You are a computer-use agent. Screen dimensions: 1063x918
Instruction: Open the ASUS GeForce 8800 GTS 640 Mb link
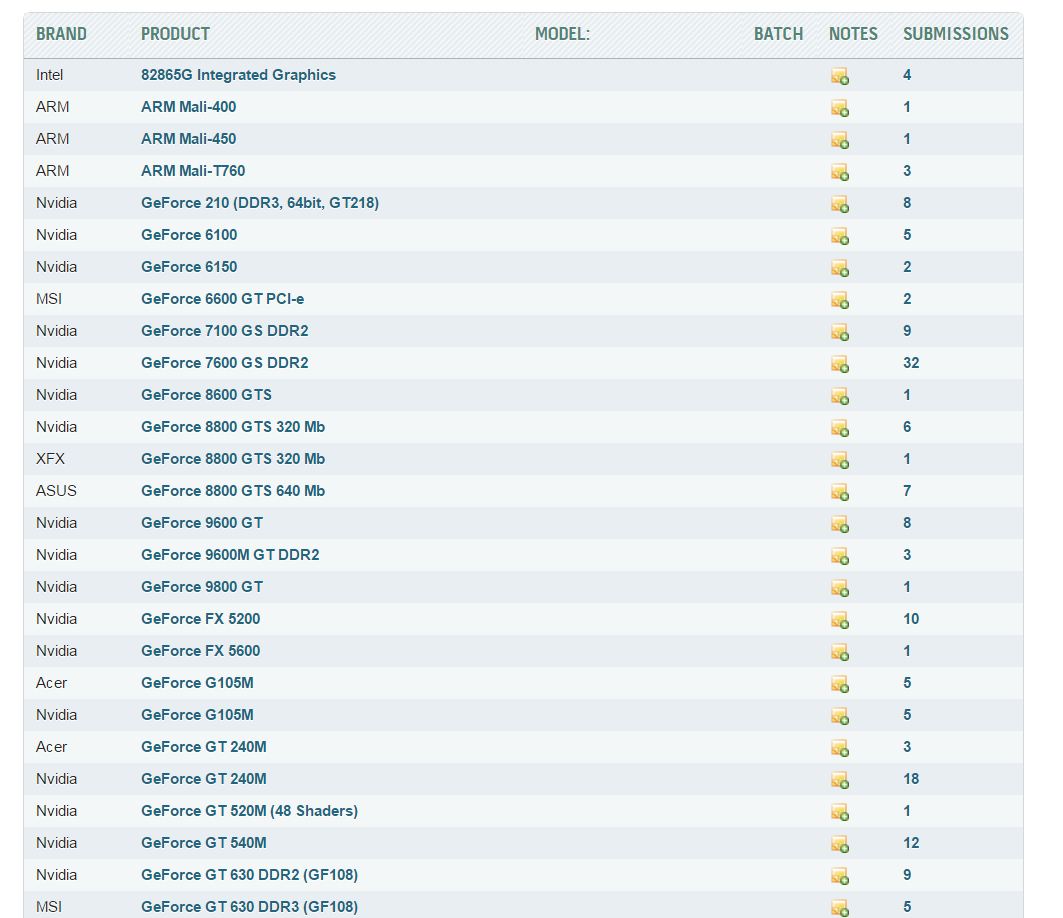pos(233,491)
